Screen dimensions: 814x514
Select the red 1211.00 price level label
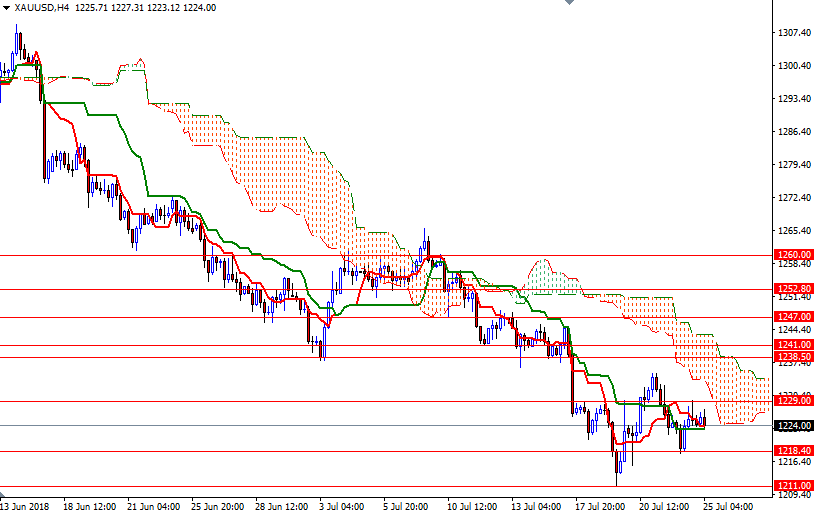point(794,486)
